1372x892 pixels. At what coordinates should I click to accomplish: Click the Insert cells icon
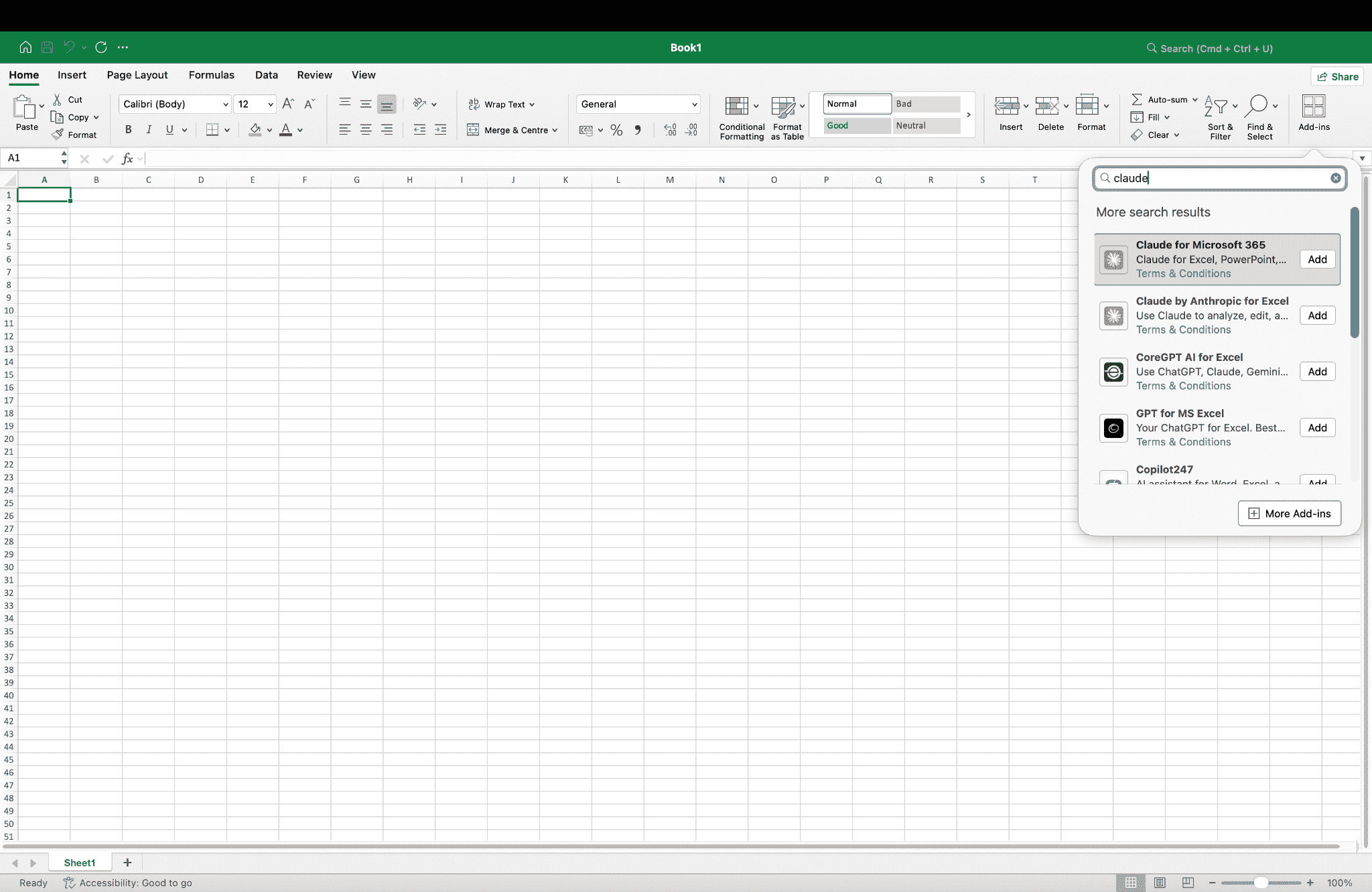coord(1007,106)
